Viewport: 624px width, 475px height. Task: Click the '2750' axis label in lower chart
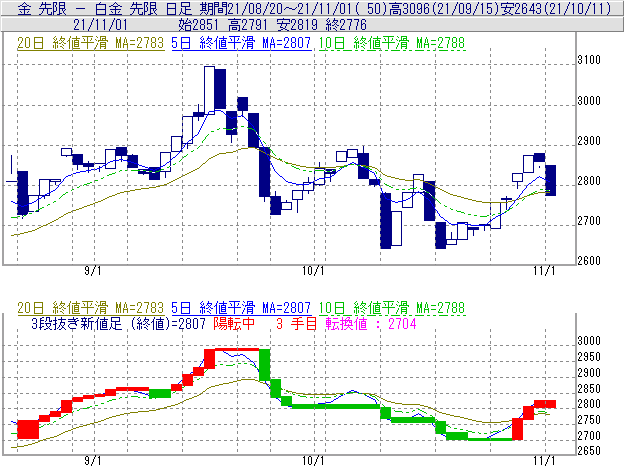tap(589, 420)
